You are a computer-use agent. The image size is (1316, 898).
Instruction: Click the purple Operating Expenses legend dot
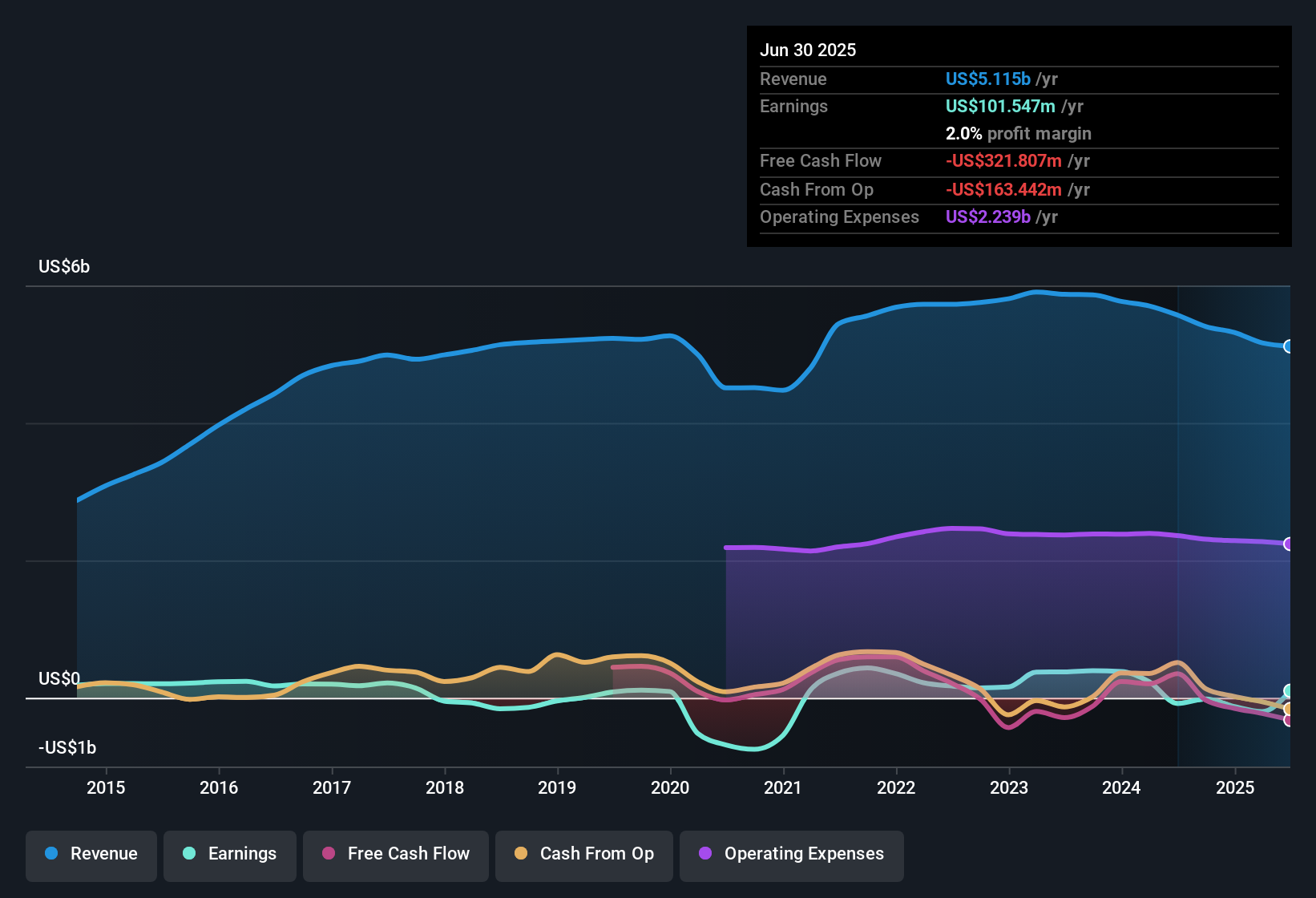[x=705, y=853]
